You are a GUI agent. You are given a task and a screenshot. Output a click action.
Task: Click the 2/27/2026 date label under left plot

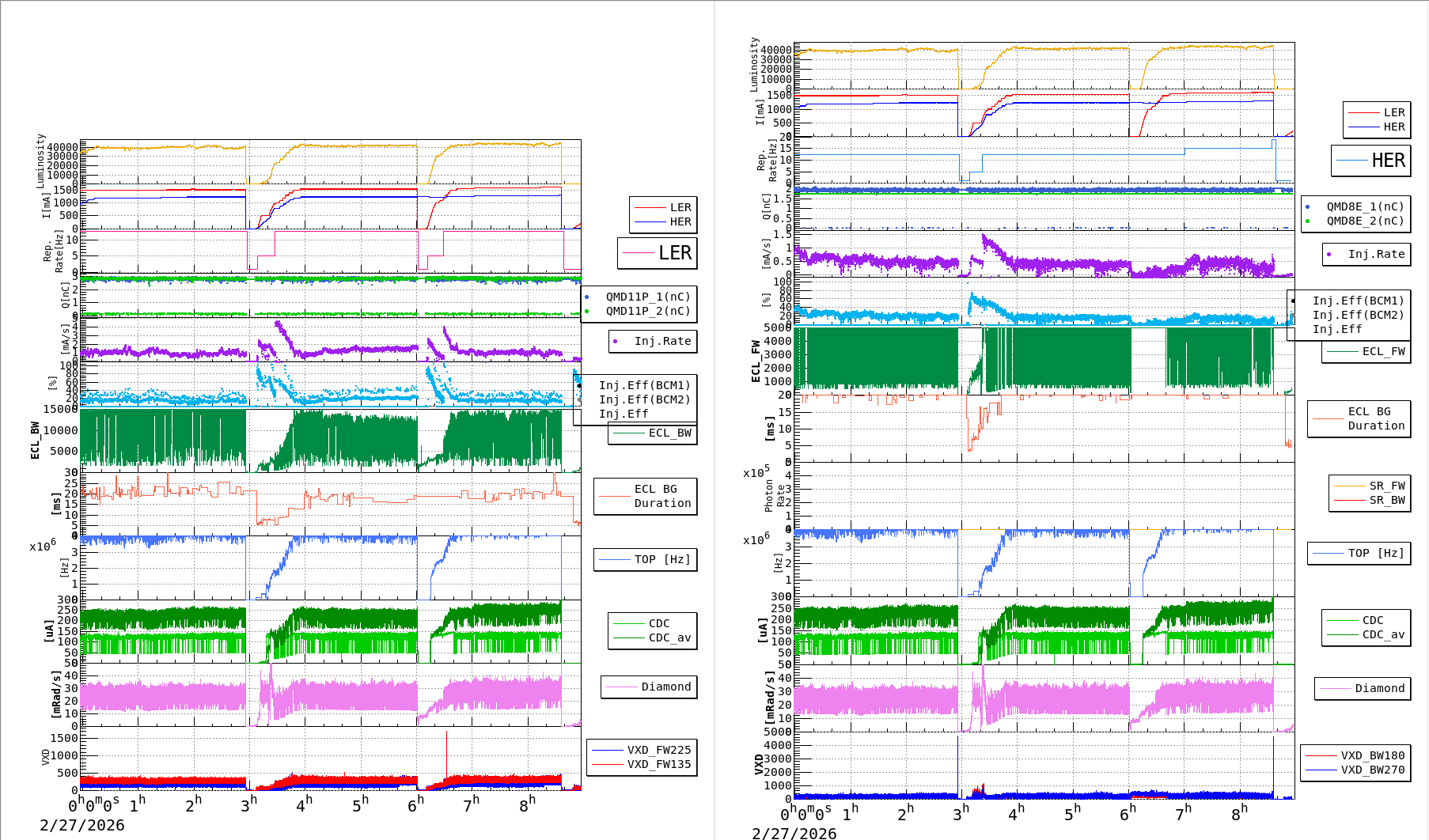coord(82,825)
